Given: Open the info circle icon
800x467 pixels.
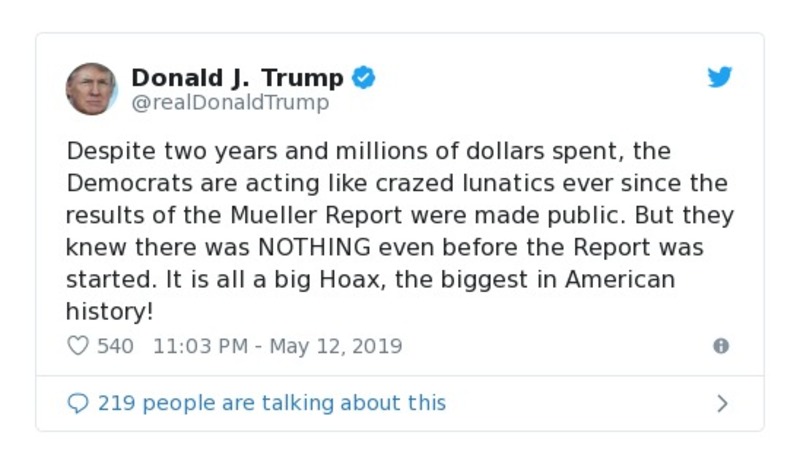Looking at the screenshot, I should coord(720,346).
